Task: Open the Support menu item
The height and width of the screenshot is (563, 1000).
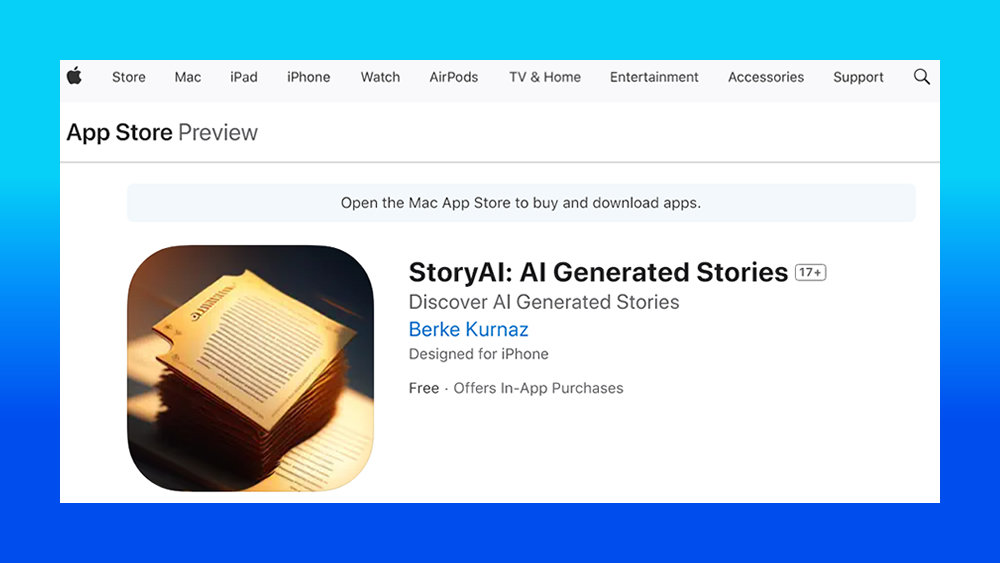Action: pyautogui.click(x=858, y=77)
